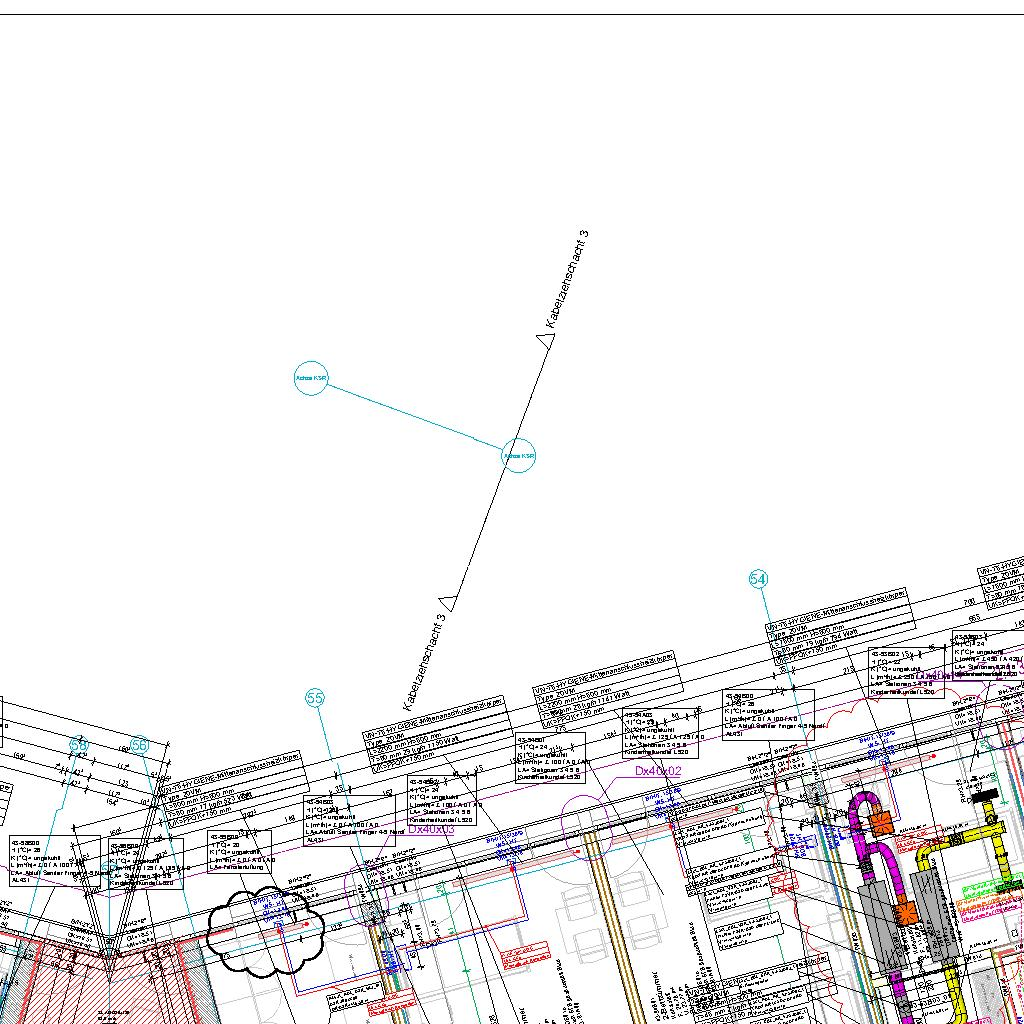The width and height of the screenshot is (1024, 1024).
Task: Click the upper Kabelziehschacht 3 label
Action: [x=566, y=280]
